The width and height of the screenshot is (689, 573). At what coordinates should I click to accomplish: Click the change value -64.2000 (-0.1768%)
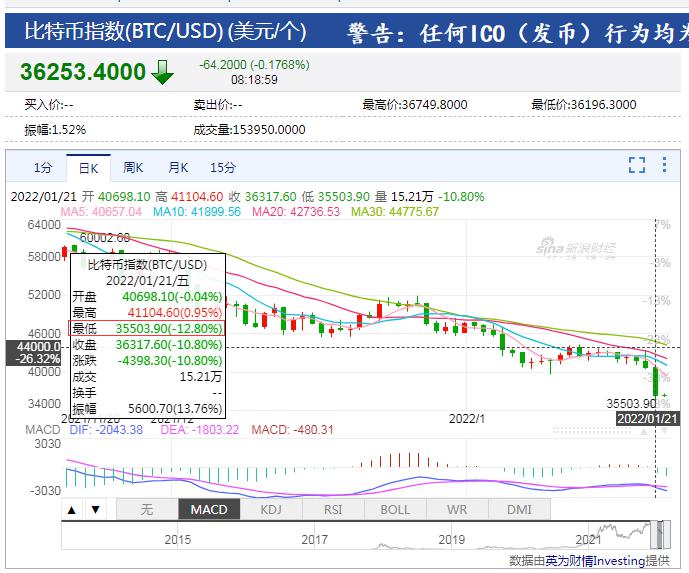pyautogui.click(x=254, y=65)
